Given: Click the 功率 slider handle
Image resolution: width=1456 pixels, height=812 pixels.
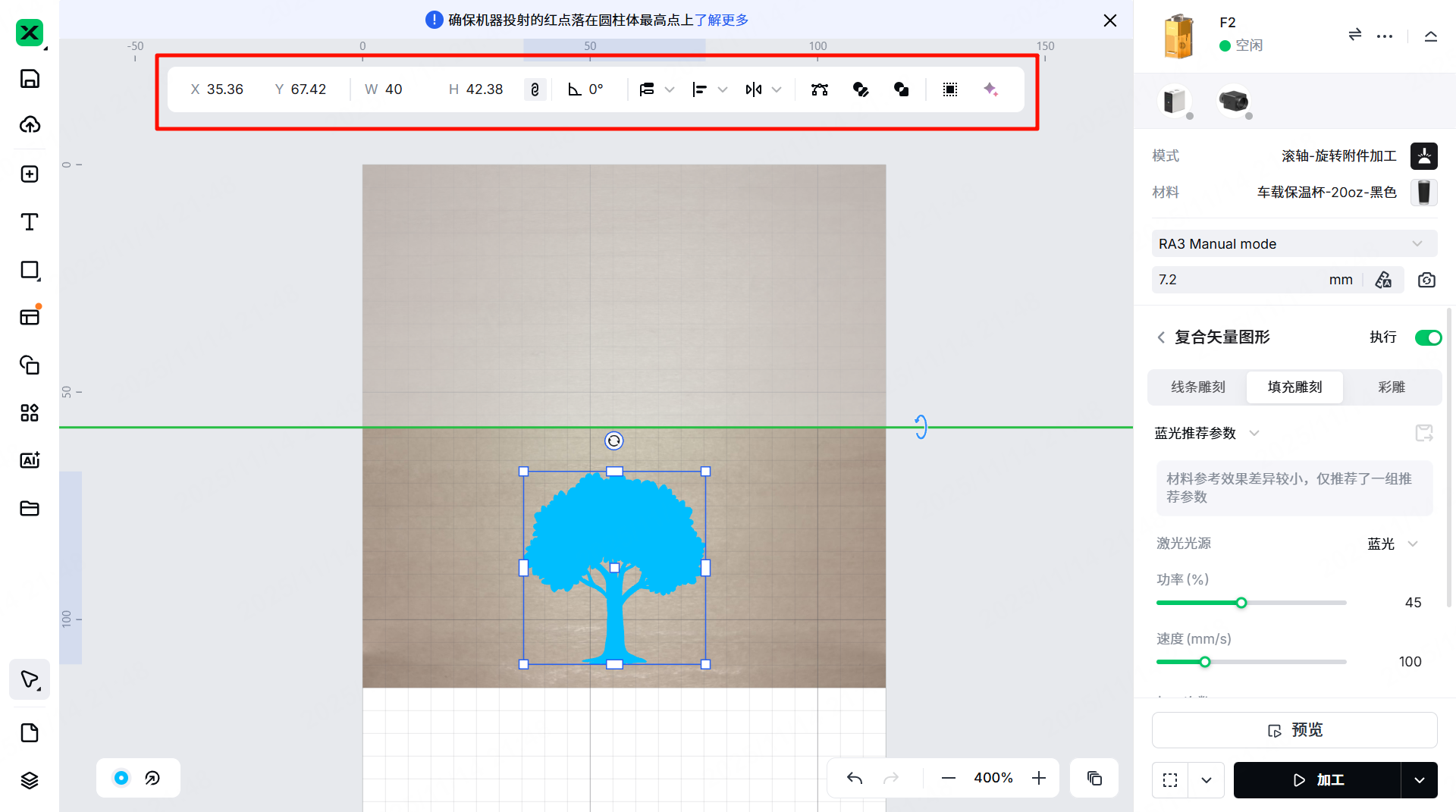Looking at the screenshot, I should pyautogui.click(x=1241, y=603).
